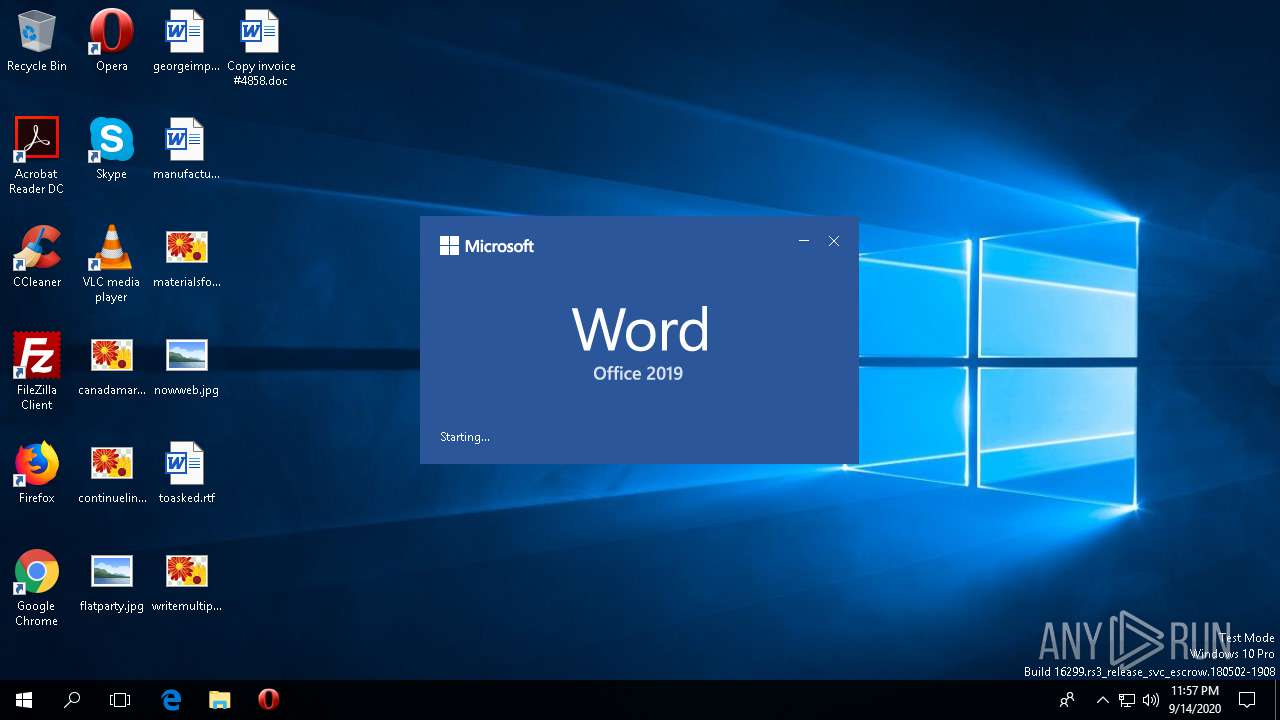1280x720 pixels.
Task: Open taskbar Search magnifier
Action: [x=72, y=700]
